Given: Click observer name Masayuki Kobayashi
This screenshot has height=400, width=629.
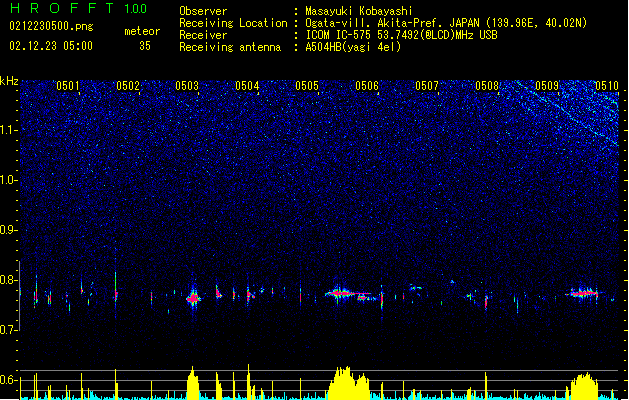Looking at the screenshot, I should (359, 11).
